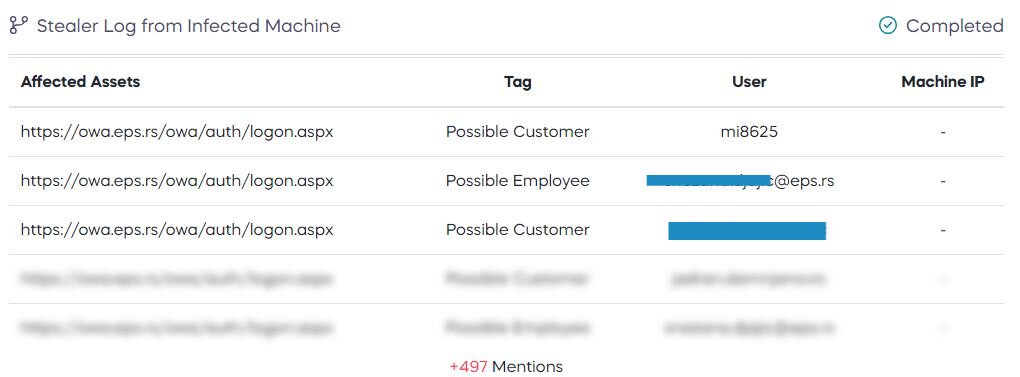Image resolution: width=1020 pixels, height=377 pixels.
Task: Select the mi8625 user entry
Action: 749,132
